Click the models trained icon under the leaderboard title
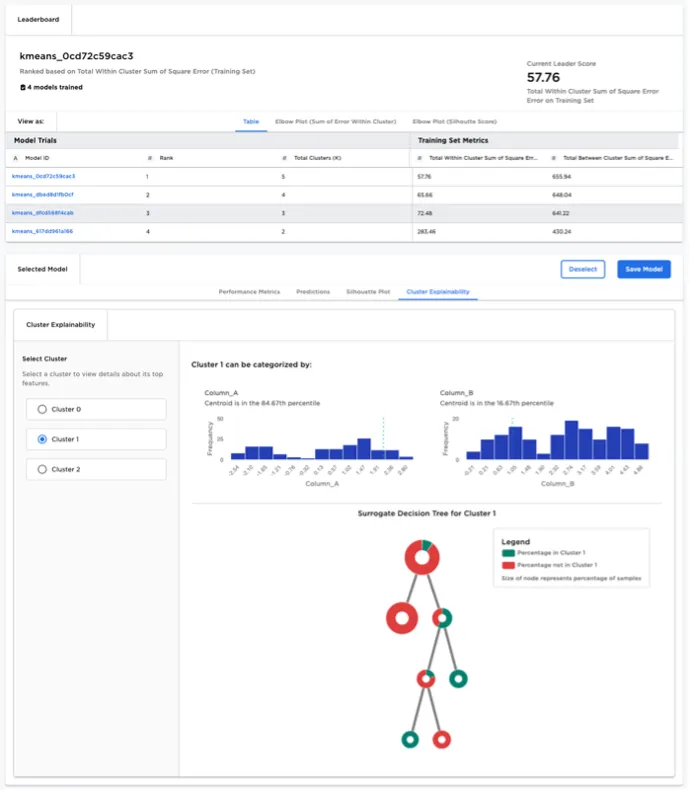 (x=23, y=87)
